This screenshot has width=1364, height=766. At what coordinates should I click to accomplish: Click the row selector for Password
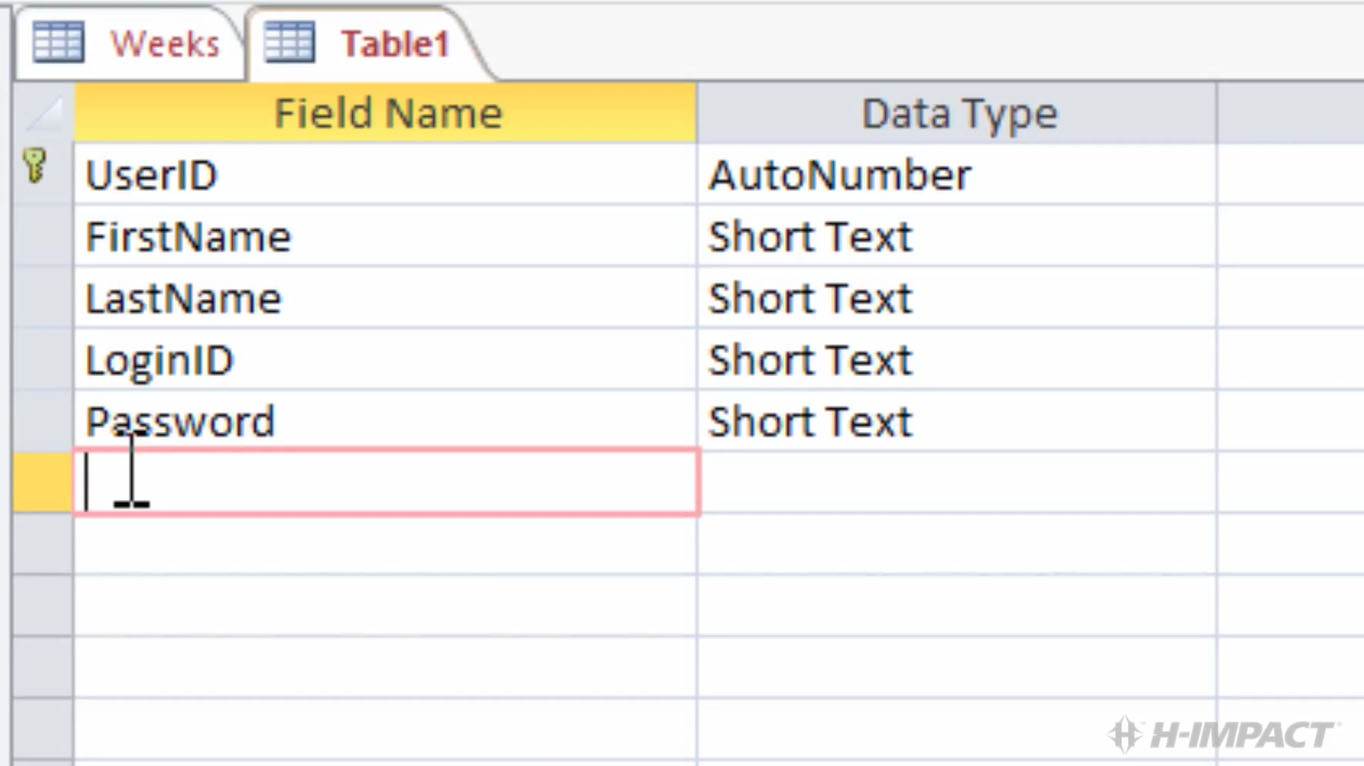[43, 421]
